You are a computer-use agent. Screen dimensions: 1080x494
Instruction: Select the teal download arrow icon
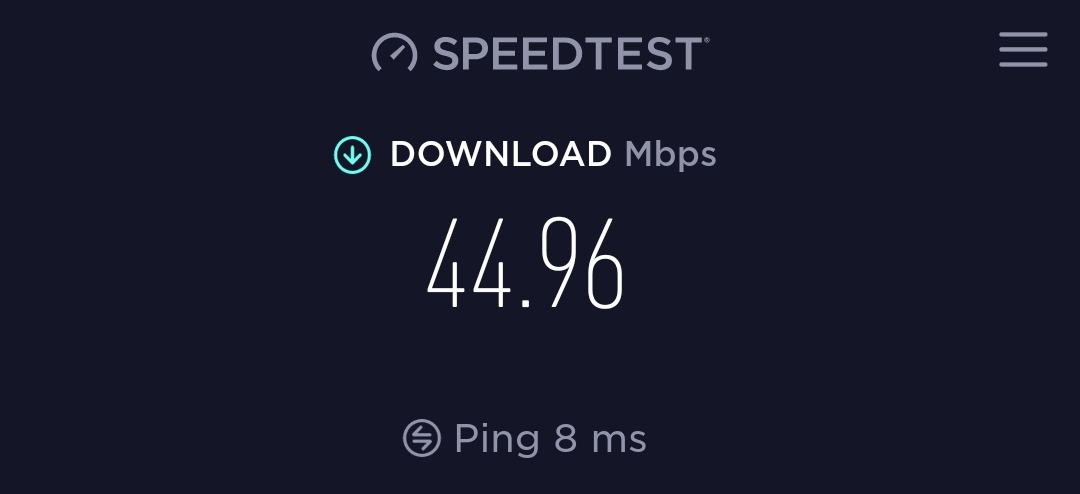tap(353, 155)
